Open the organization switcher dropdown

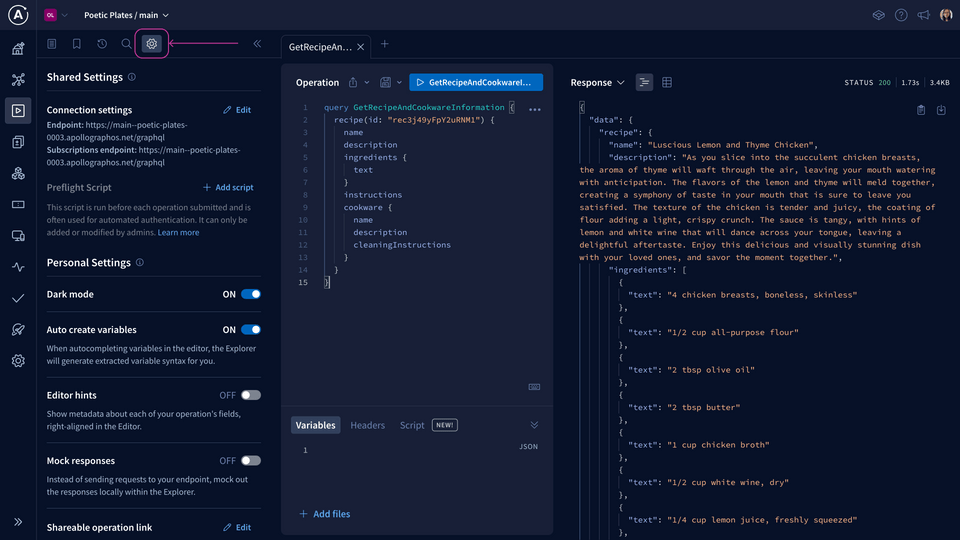56,15
